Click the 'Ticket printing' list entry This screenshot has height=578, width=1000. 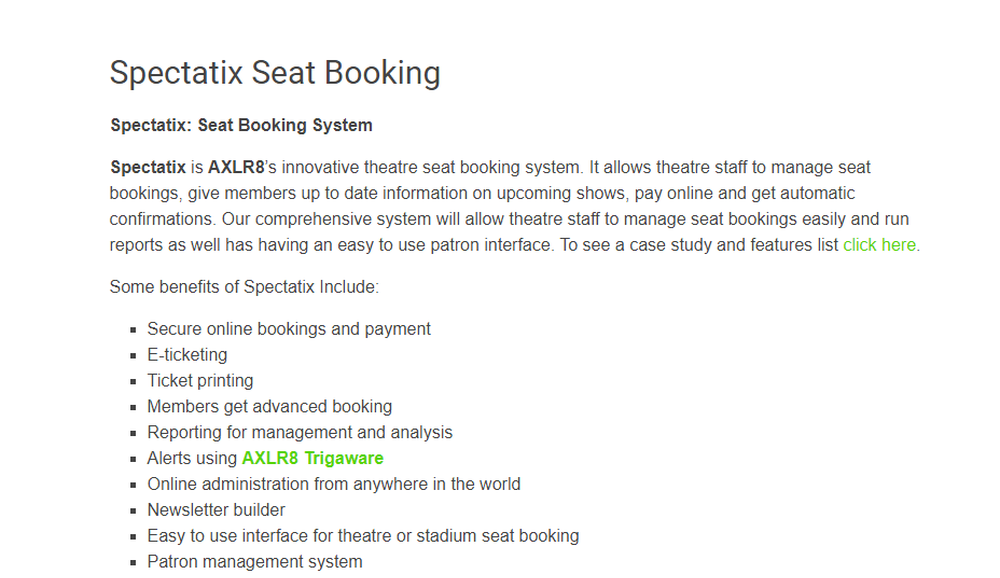(x=200, y=381)
